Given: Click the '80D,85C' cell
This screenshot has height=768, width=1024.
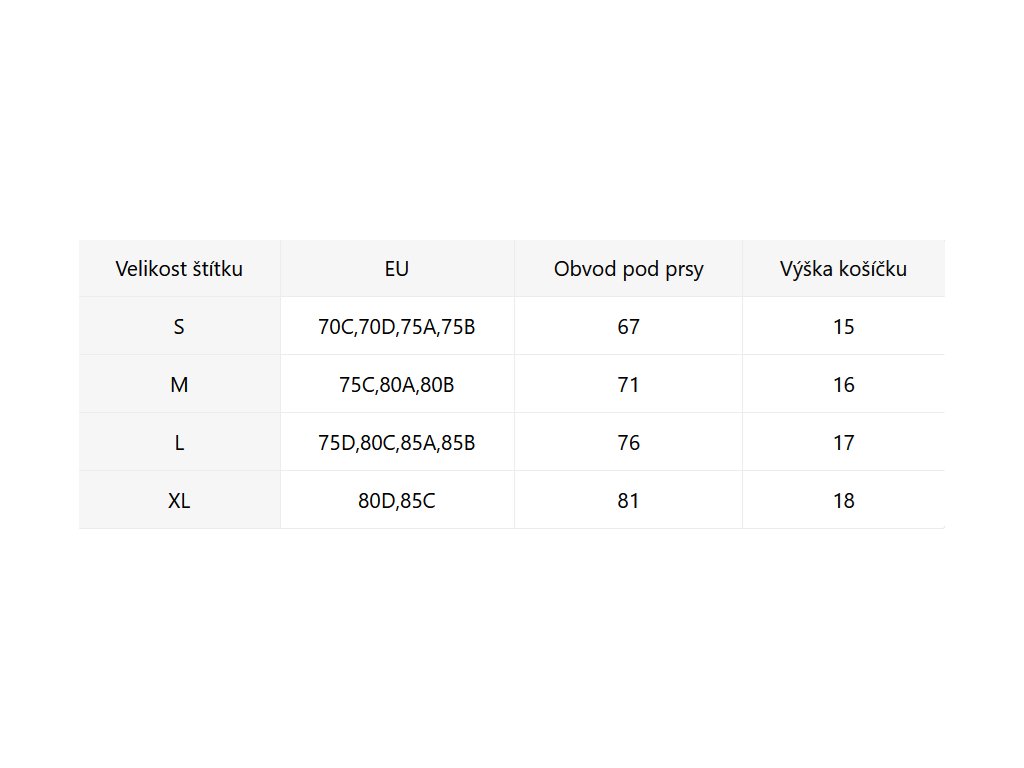Looking at the screenshot, I should (397, 501).
